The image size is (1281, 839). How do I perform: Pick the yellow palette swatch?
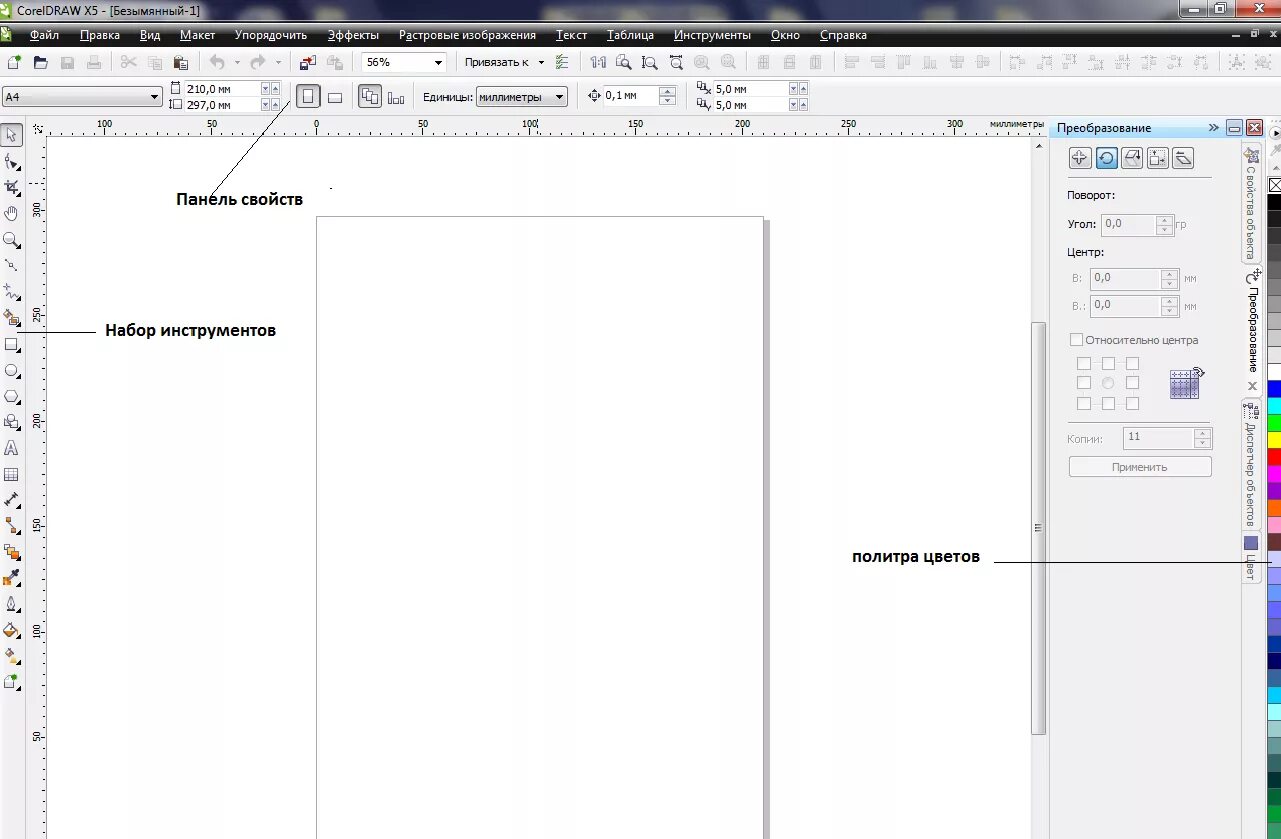pos(1274,439)
